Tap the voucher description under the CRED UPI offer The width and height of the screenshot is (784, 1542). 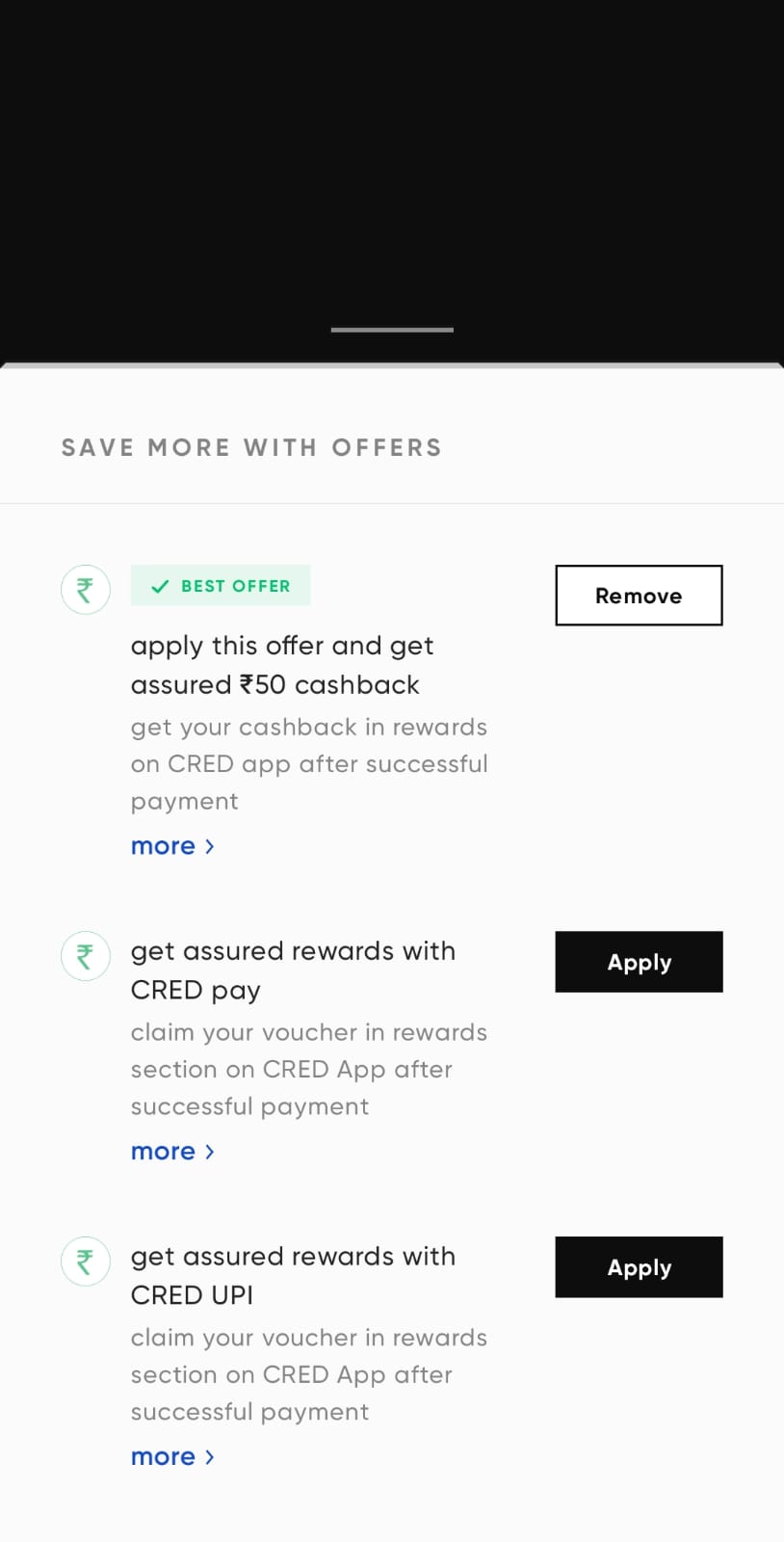click(309, 1375)
